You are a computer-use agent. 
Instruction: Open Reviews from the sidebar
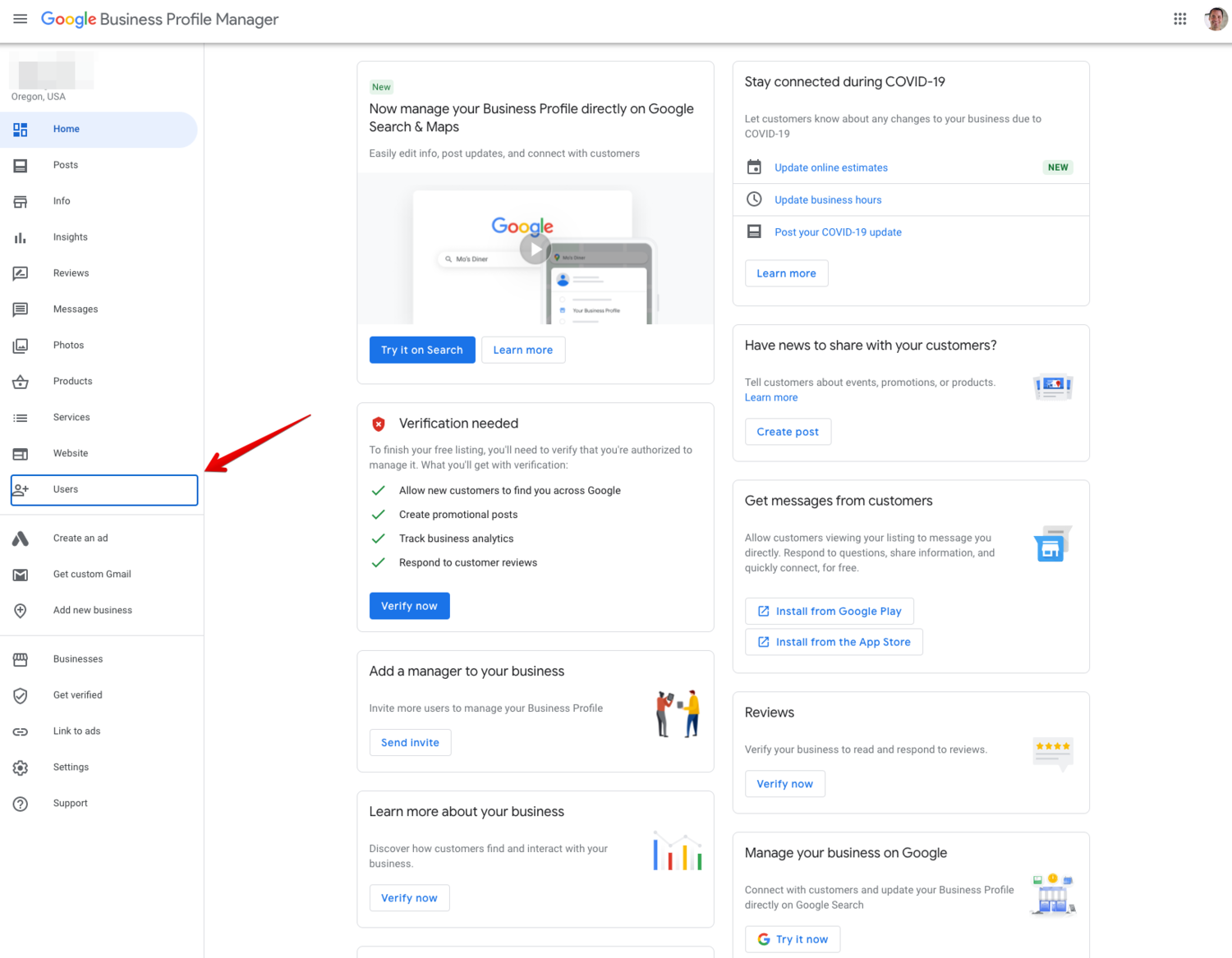click(x=99, y=273)
